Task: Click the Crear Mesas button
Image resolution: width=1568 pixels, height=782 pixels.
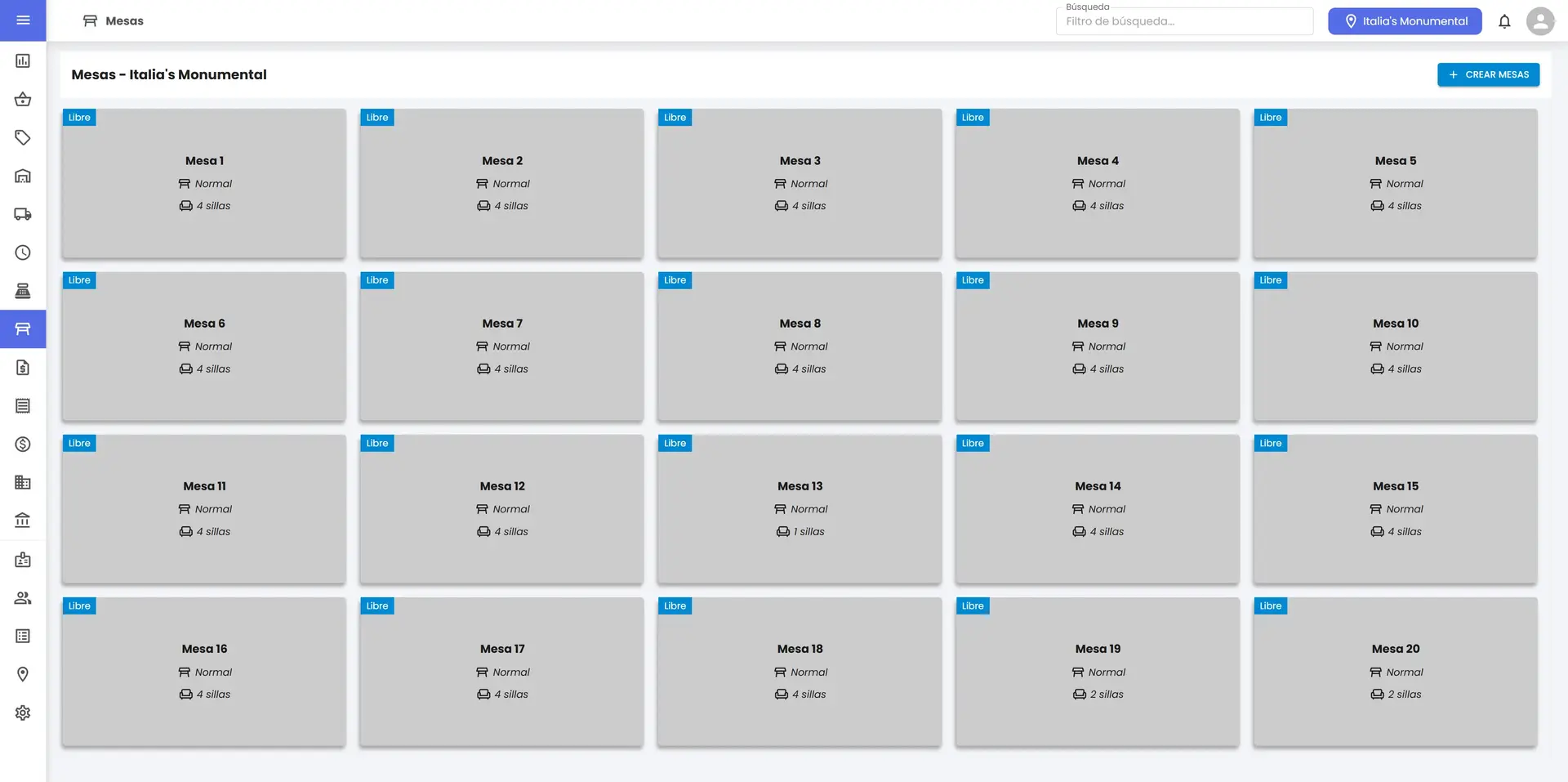Action: [x=1488, y=74]
